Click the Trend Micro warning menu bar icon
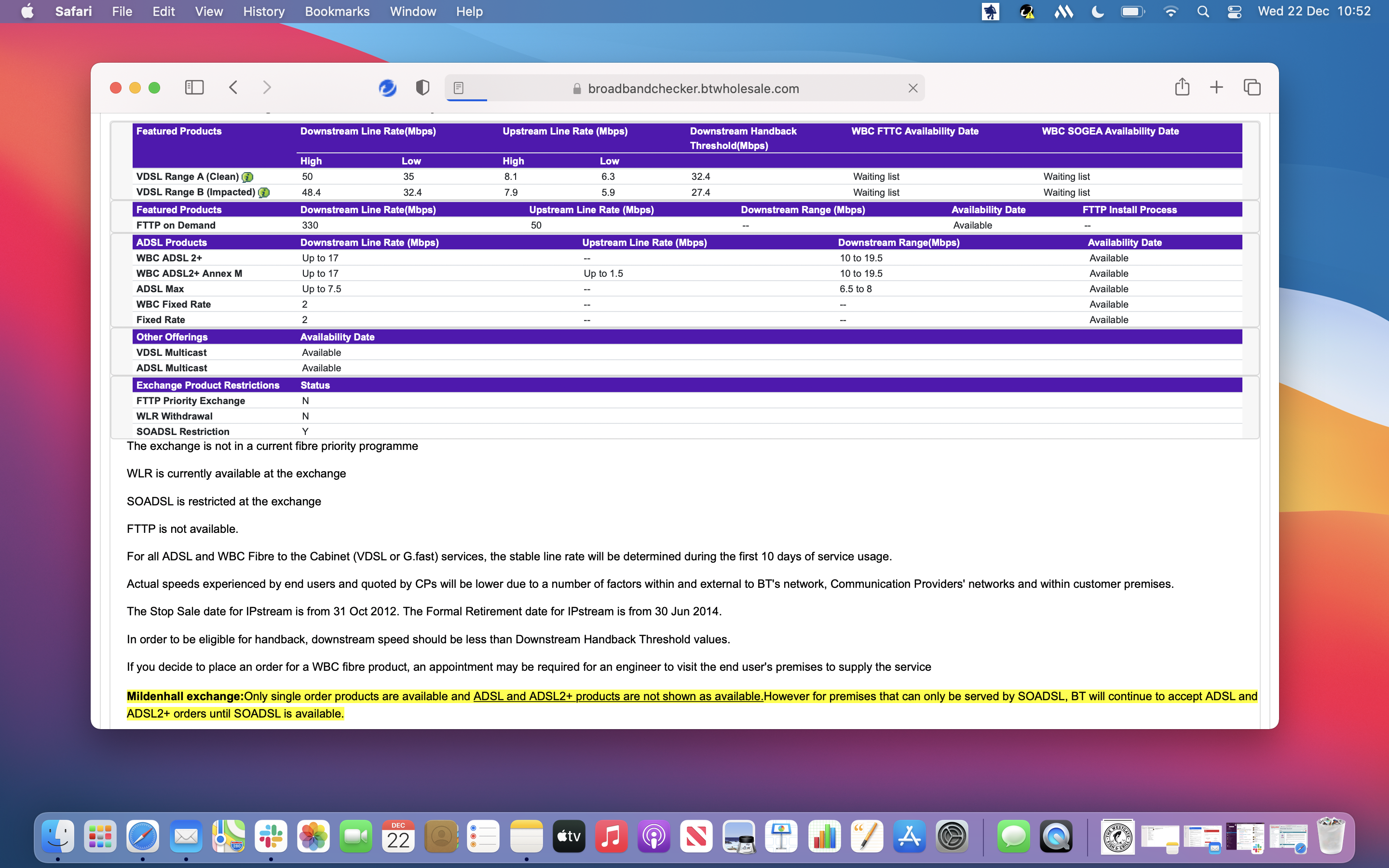Screen dimensions: 1389x868 coord(1027,12)
